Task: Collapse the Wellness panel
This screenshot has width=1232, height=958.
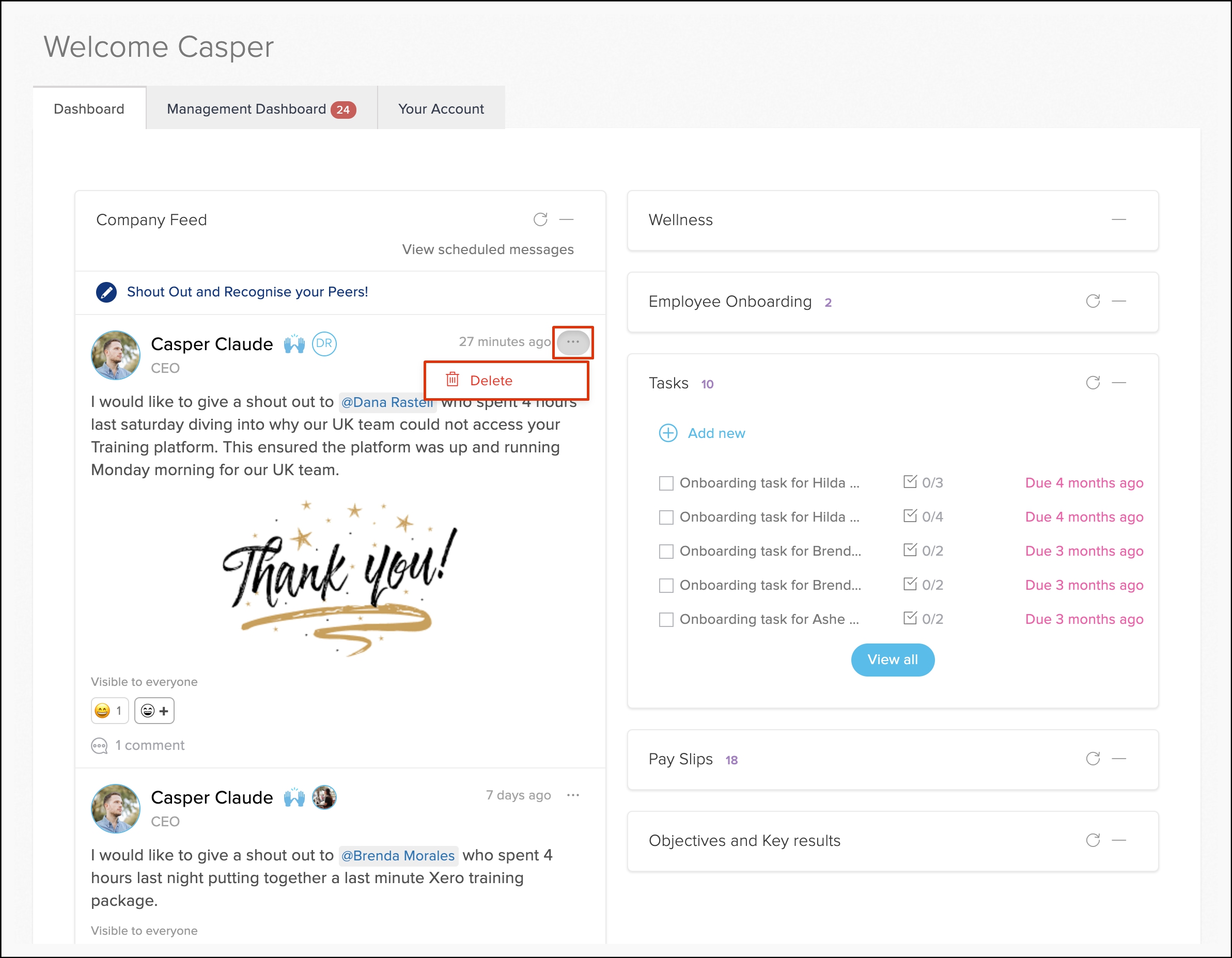Action: 1119,219
